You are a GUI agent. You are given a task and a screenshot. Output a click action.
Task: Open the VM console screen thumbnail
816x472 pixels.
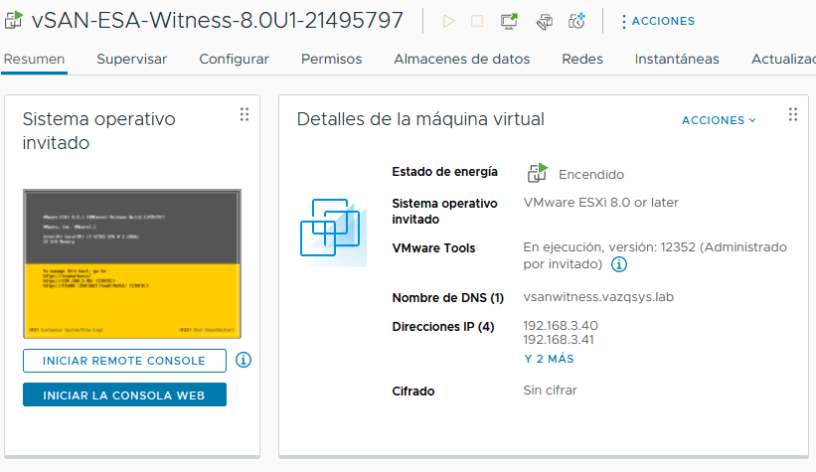click(x=132, y=264)
